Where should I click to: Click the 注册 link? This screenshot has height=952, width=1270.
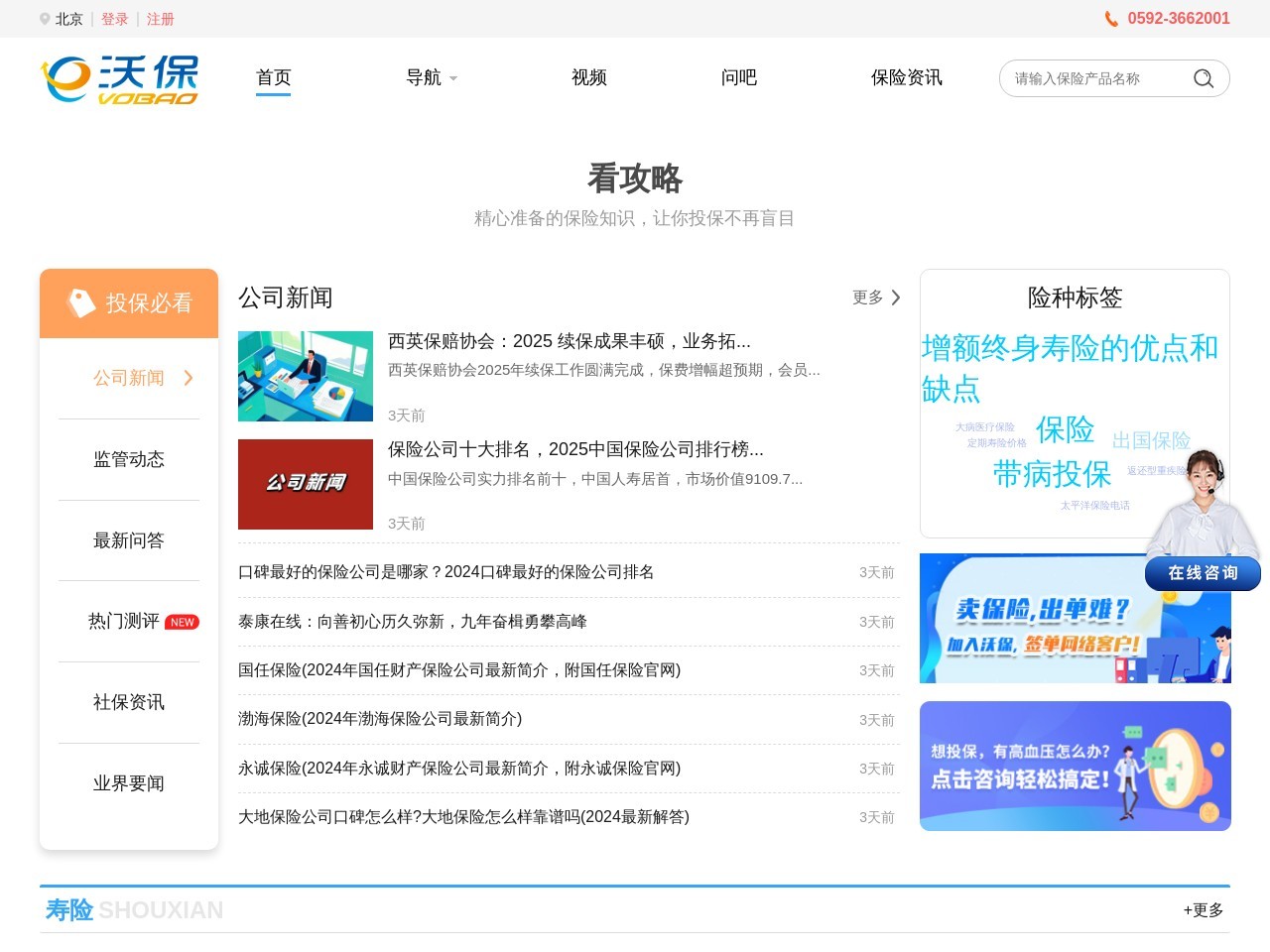point(161,19)
